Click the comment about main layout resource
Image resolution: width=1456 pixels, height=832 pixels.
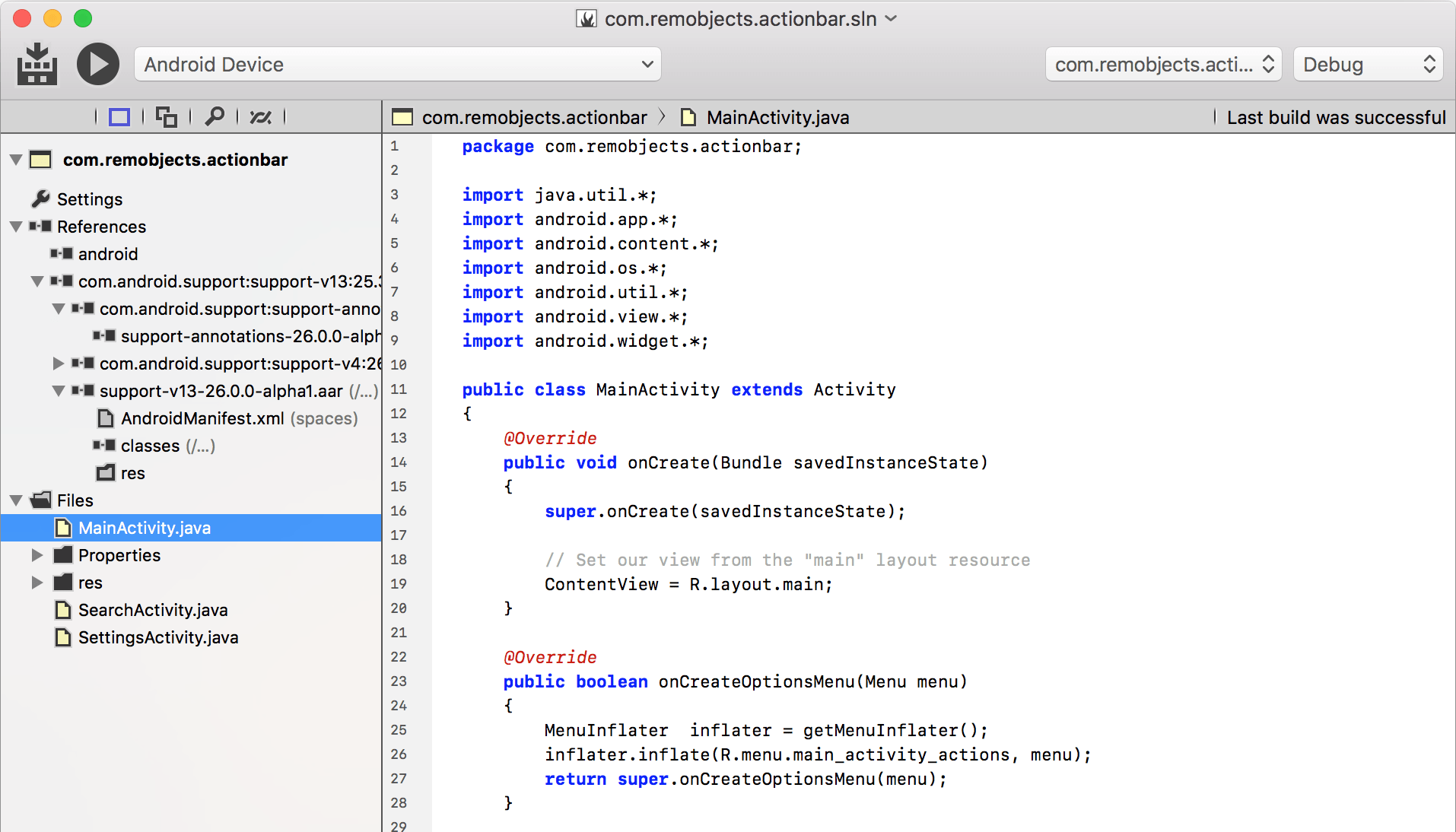[787, 560]
